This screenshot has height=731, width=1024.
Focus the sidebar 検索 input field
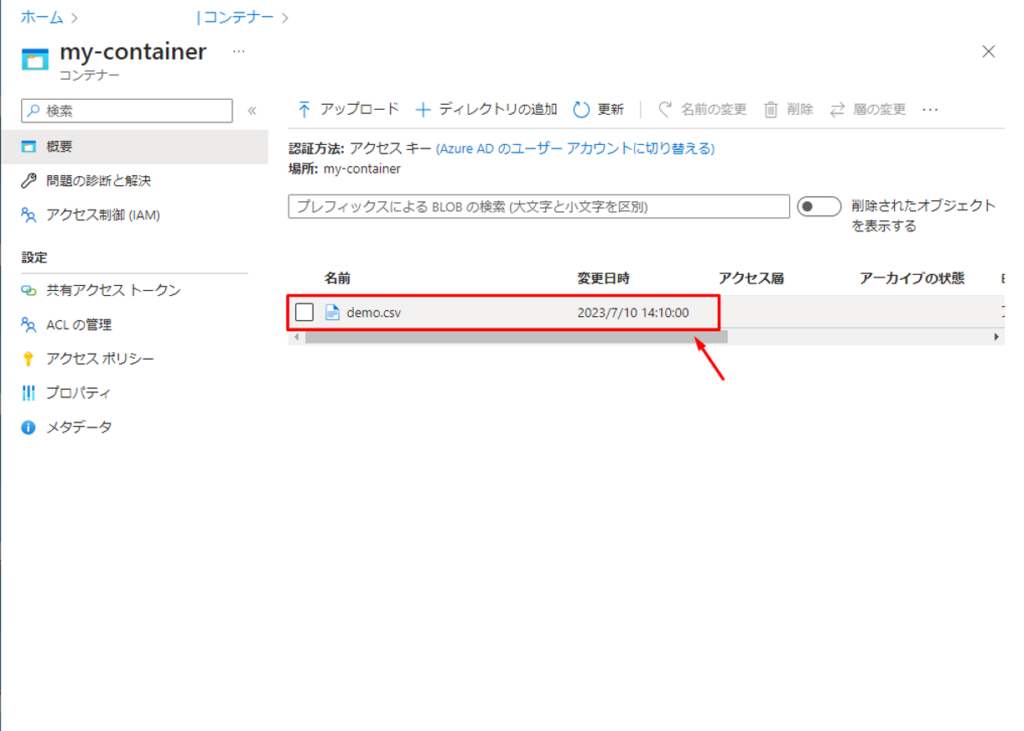pyautogui.click(x=127, y=110)
